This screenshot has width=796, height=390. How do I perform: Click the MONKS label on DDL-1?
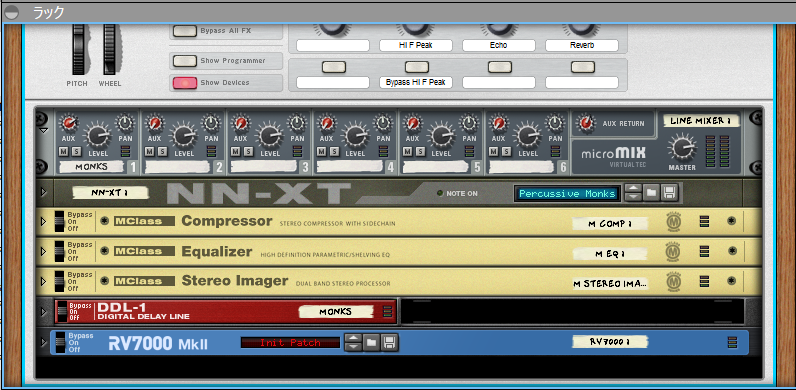(336, 311)
